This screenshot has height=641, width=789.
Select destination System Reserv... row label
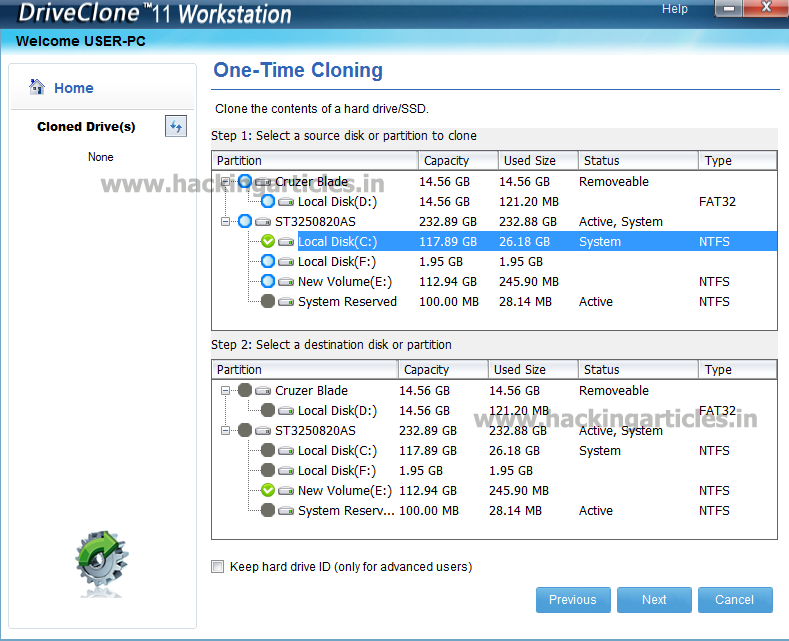coord(346,511)
